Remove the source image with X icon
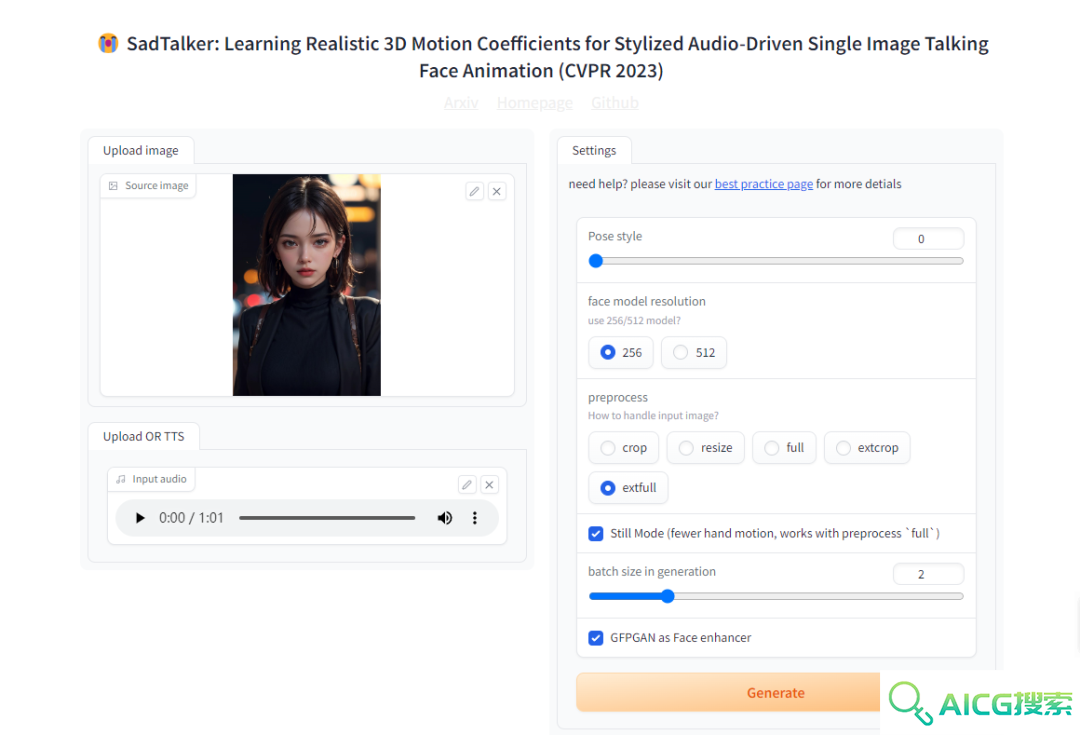 click(x=497, y=191)
